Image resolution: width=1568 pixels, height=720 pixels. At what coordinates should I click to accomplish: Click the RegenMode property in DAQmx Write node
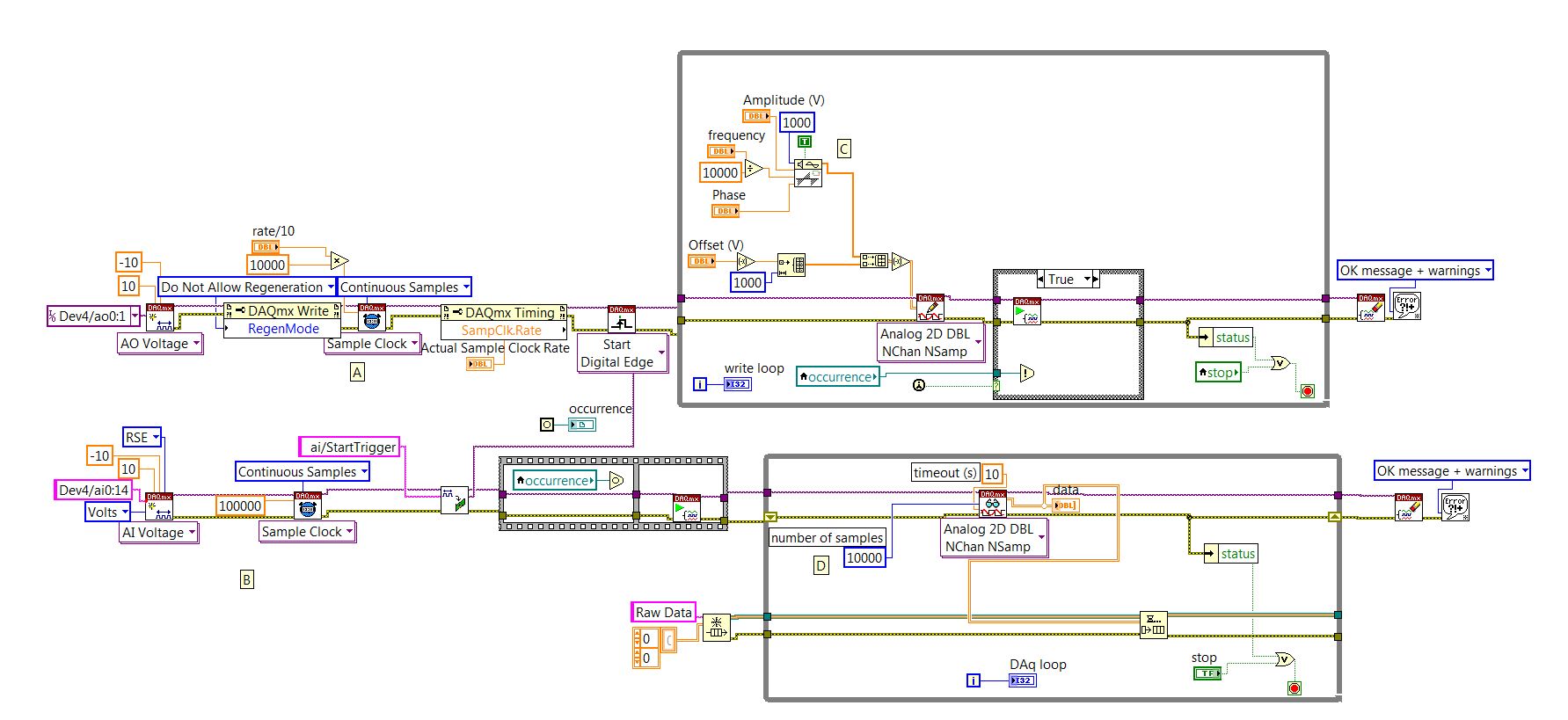point(283,329)
